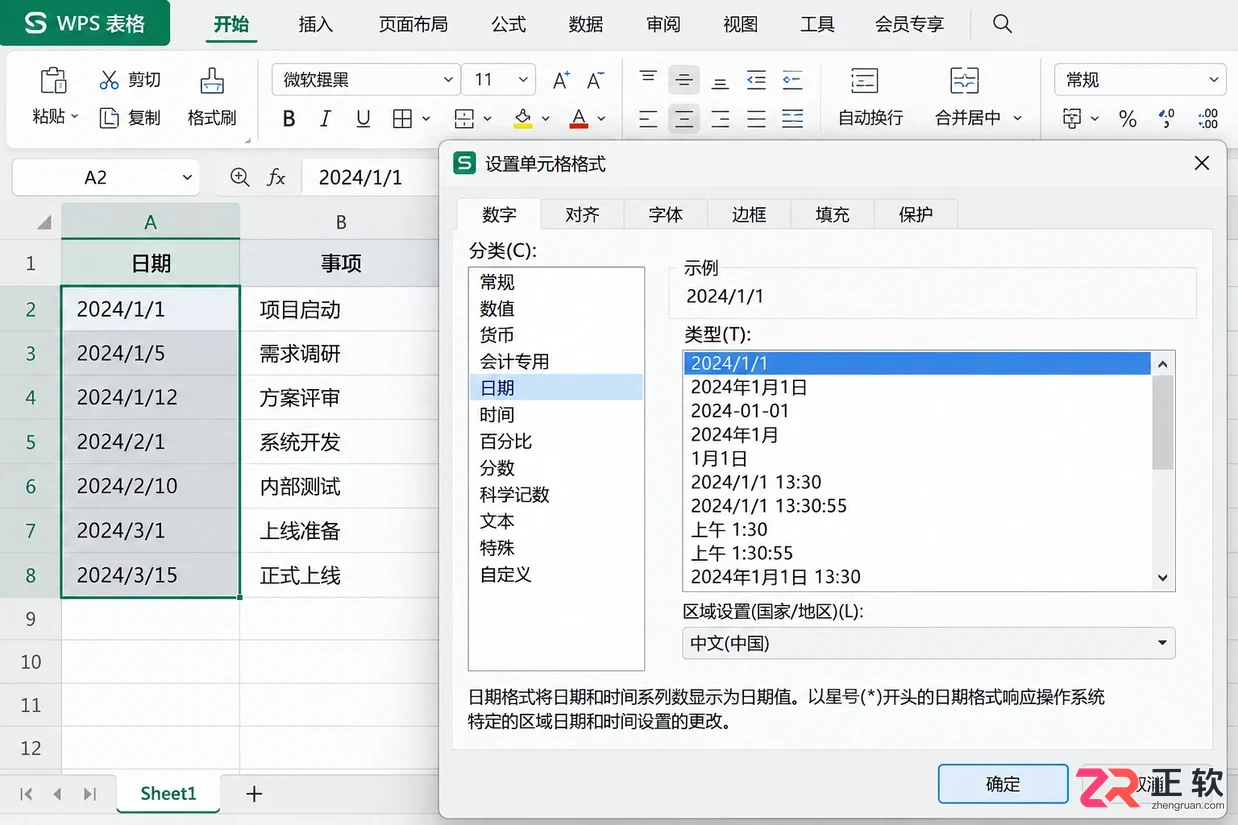
Task: Switch to the 填充 tab in dialog
Action: [832, 214]
